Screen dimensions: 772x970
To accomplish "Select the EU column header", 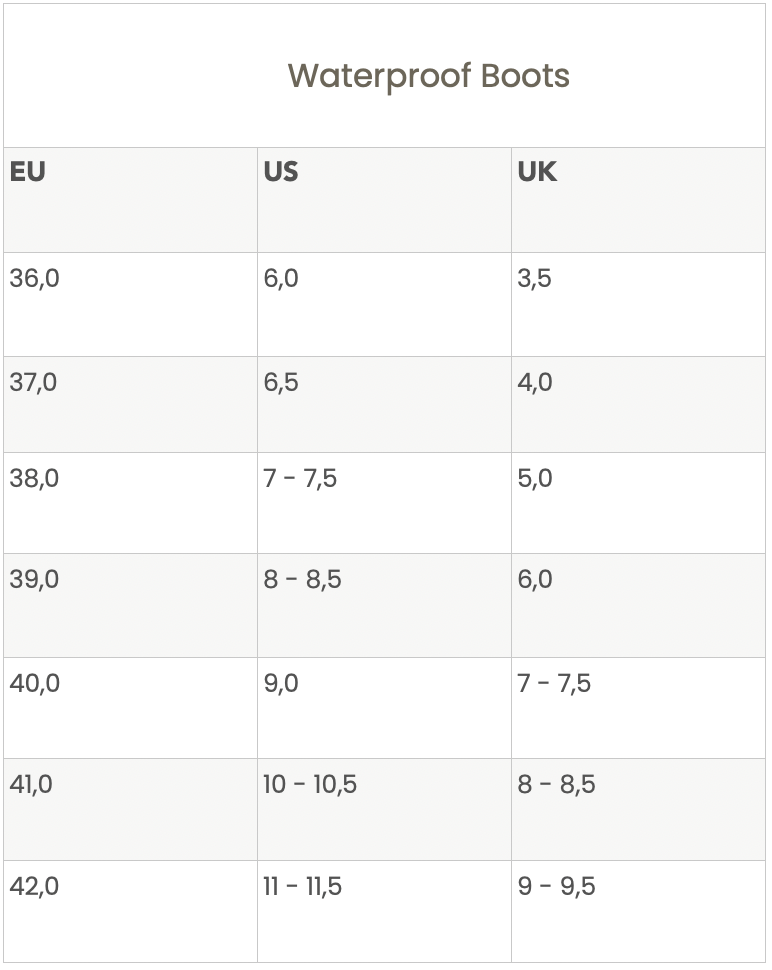I will 28,172.
